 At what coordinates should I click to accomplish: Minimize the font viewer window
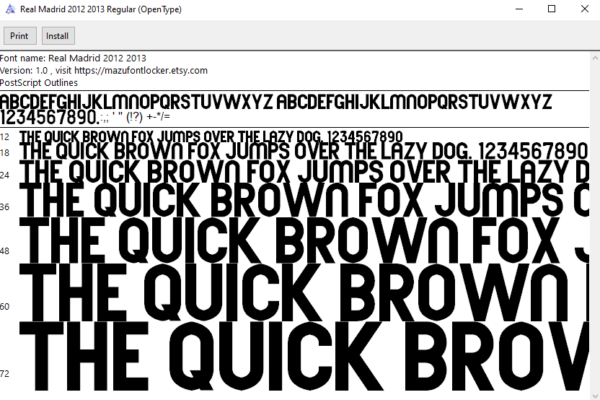coord(519,9)
